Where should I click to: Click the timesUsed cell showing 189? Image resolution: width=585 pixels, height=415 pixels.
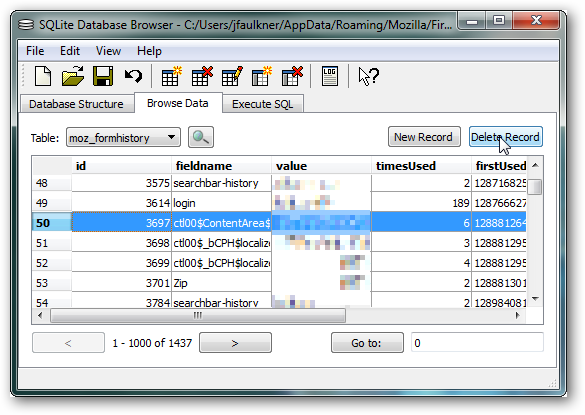pyautogui.click(x=421, y=203)
